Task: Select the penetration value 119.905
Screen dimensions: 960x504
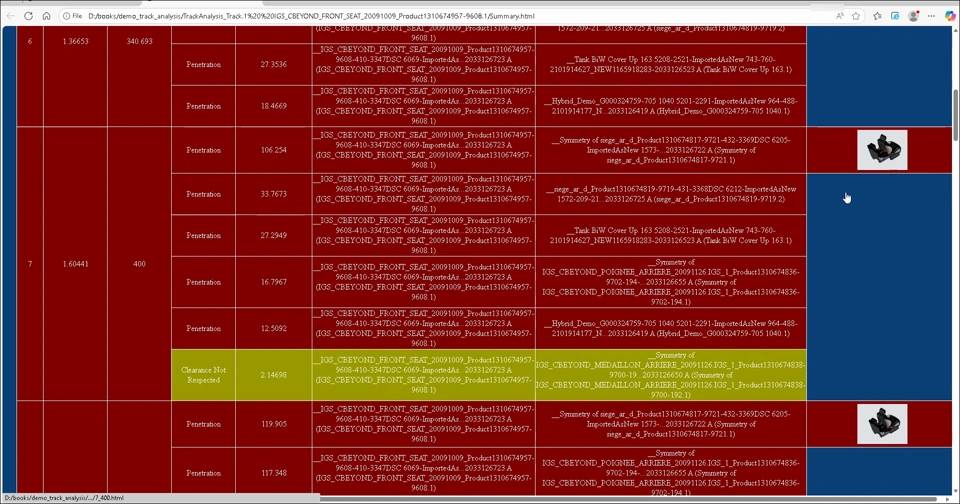Action: 273,424
